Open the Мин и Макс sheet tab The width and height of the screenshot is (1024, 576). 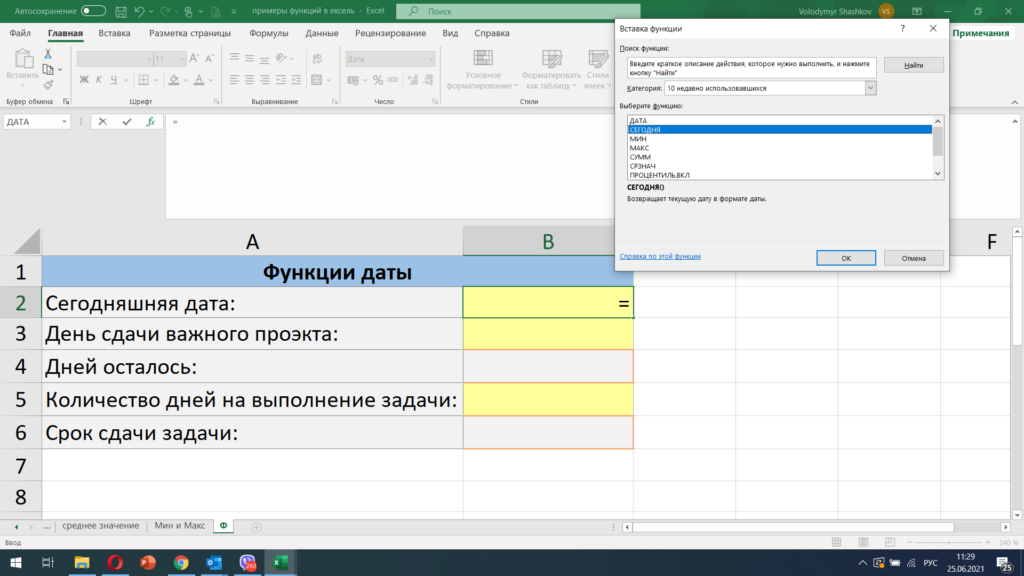click(180, 526)
